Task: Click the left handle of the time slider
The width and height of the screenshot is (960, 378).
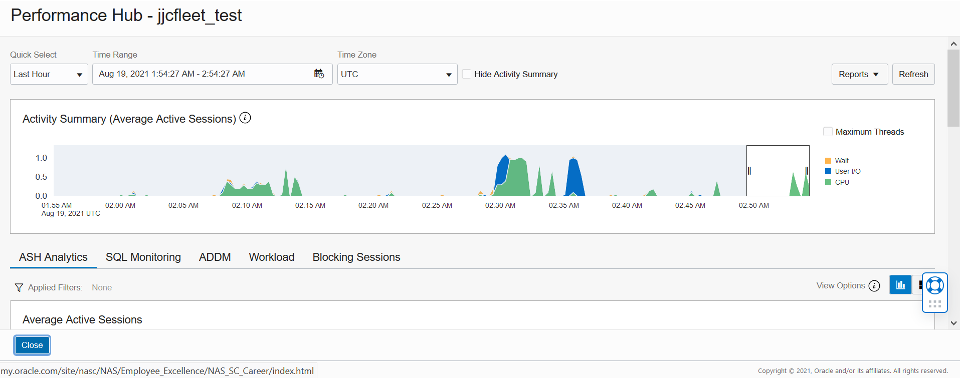Action: click(x=750, y=171)
